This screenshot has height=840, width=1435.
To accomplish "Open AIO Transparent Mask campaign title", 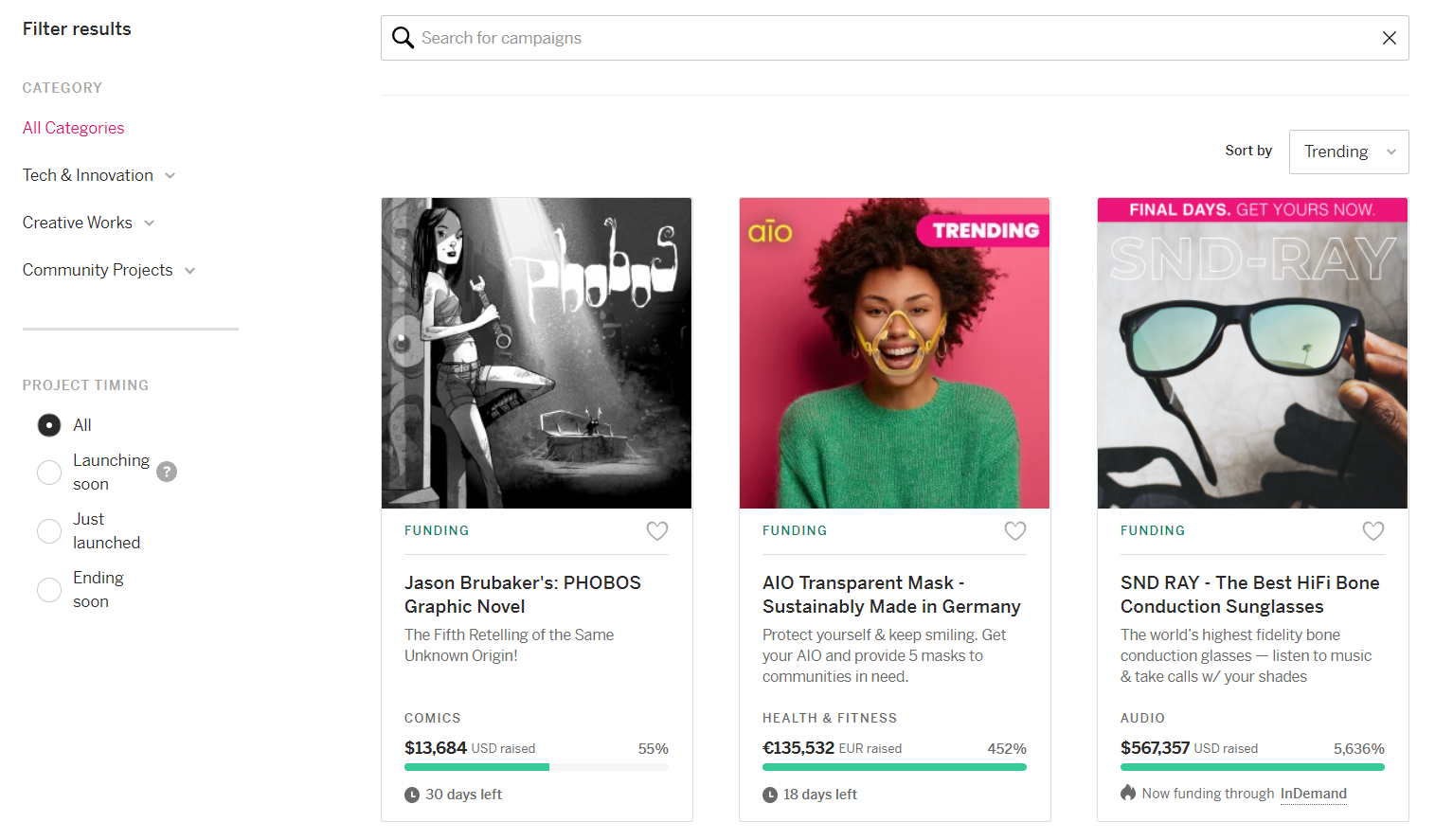I will 891,595.
